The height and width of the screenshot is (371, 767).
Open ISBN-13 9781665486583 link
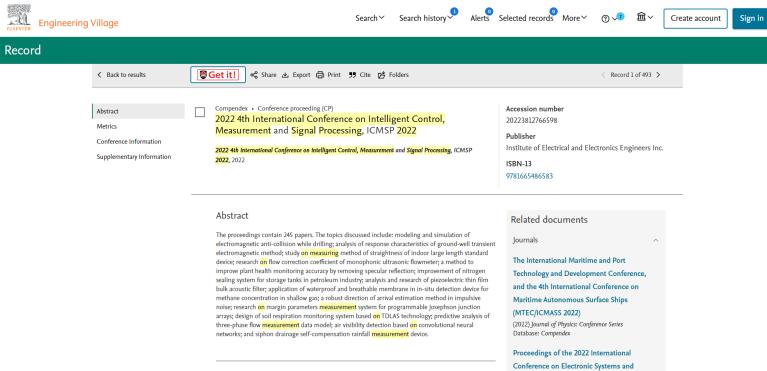[x=529, y=176]
